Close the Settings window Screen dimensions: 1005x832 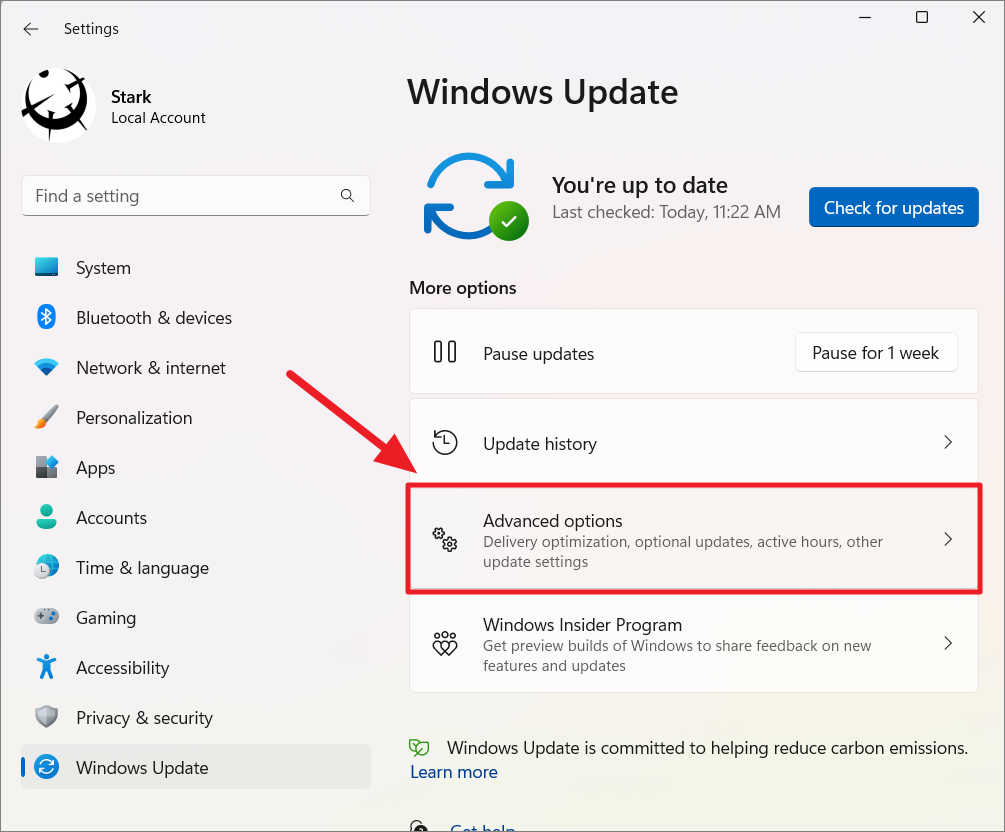(979, 17)
